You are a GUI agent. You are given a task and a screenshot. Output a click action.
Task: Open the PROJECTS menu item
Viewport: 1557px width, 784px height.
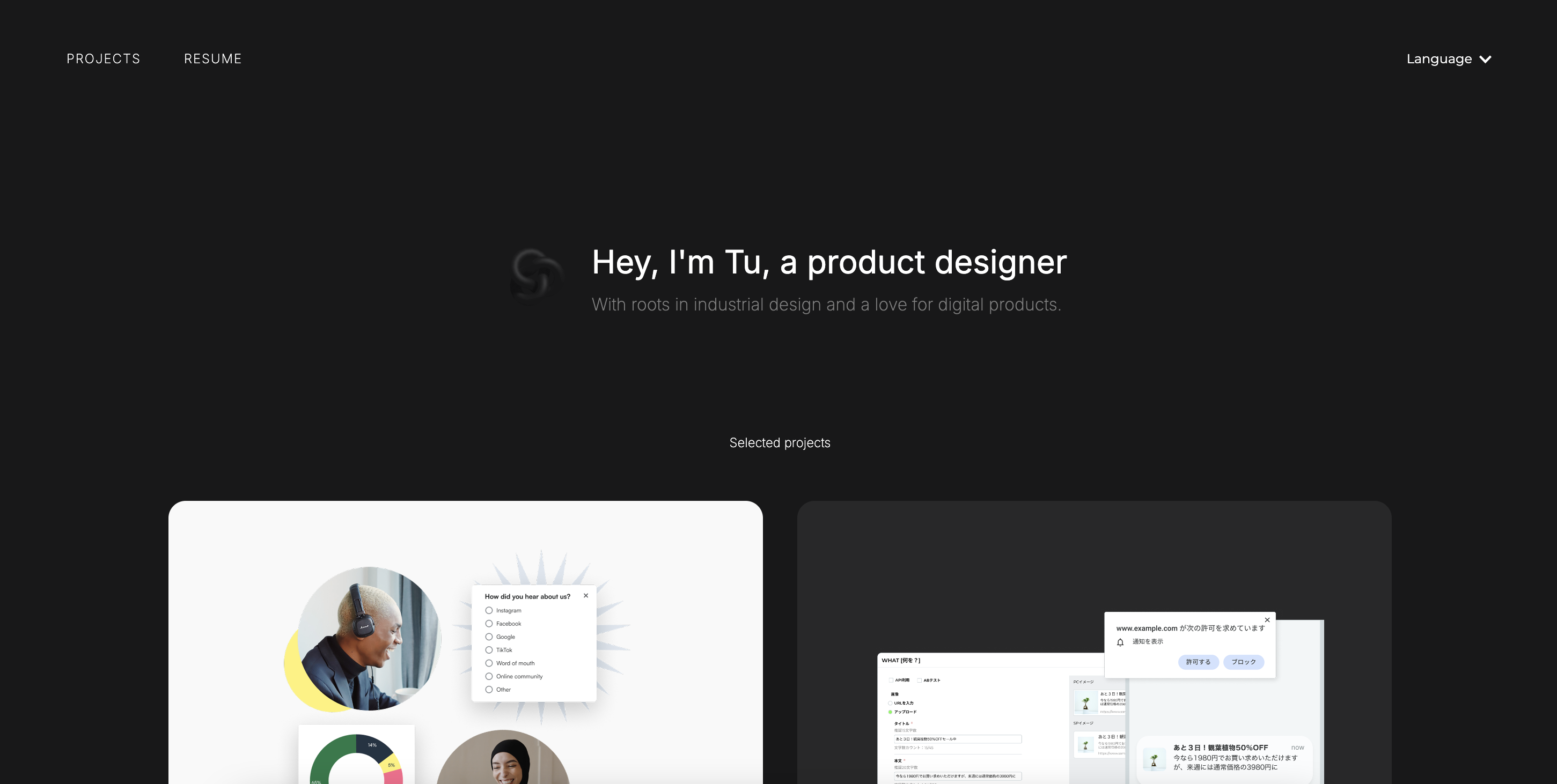pos(104,58)
